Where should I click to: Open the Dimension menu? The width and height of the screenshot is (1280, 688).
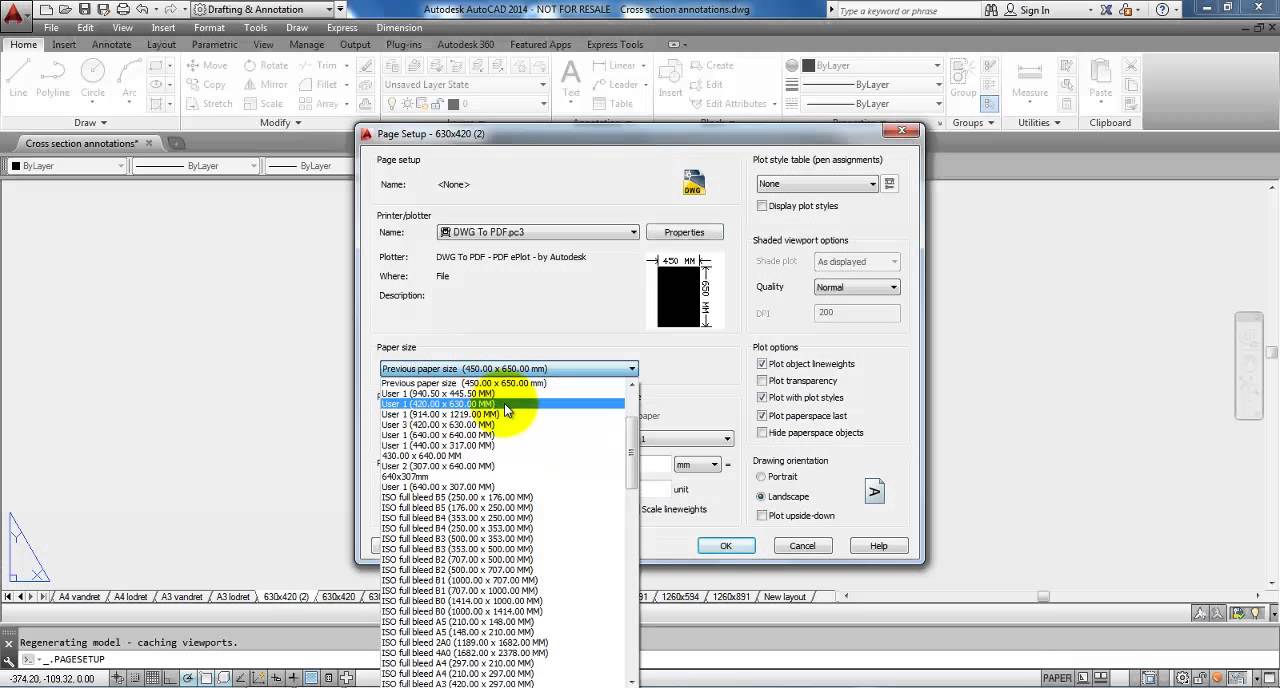(x=399, y=28)
